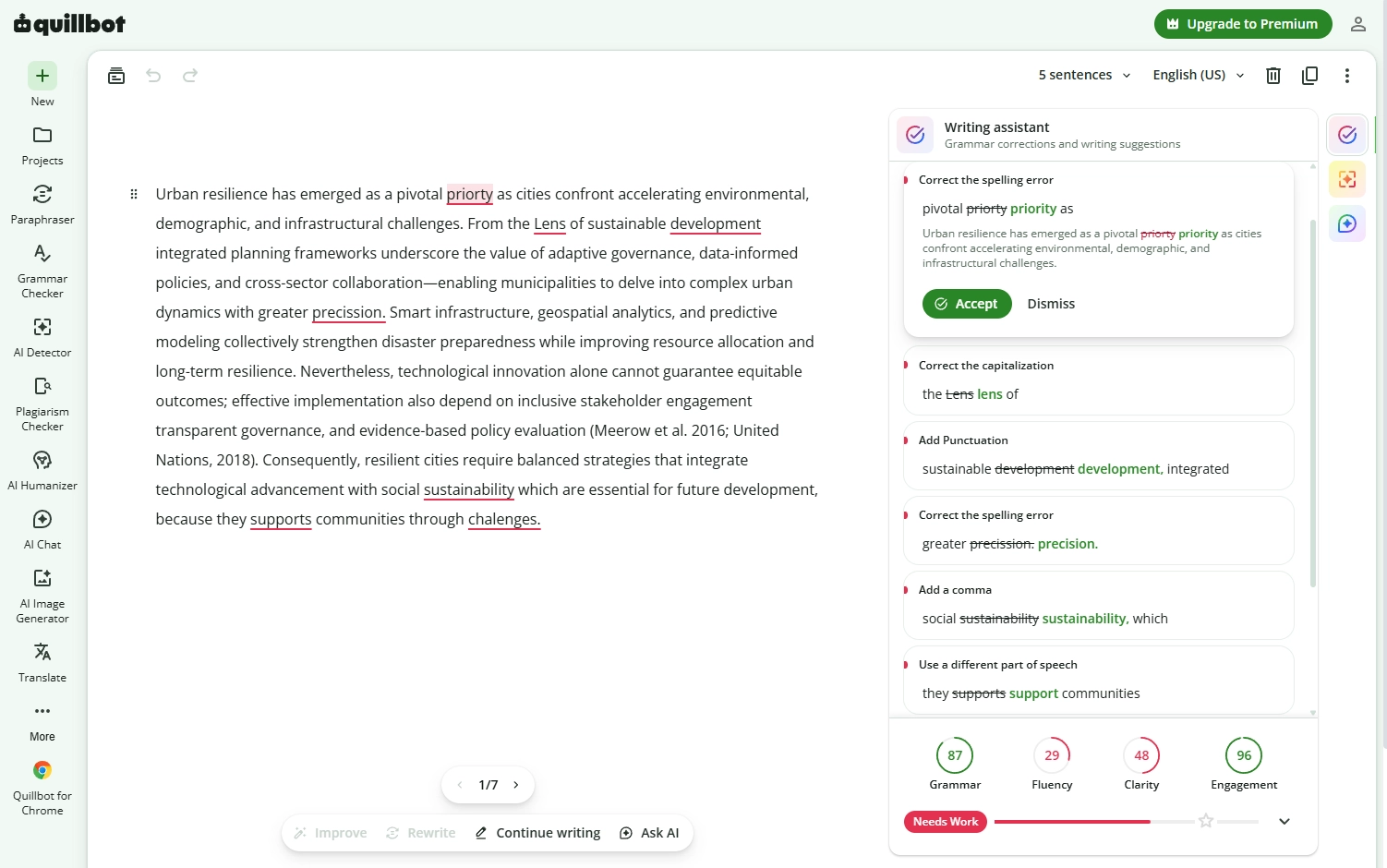Open the vertical three-dot options menu
Screen dimensions: 1387x868
pyautogui.click(x=1347, y=76)
